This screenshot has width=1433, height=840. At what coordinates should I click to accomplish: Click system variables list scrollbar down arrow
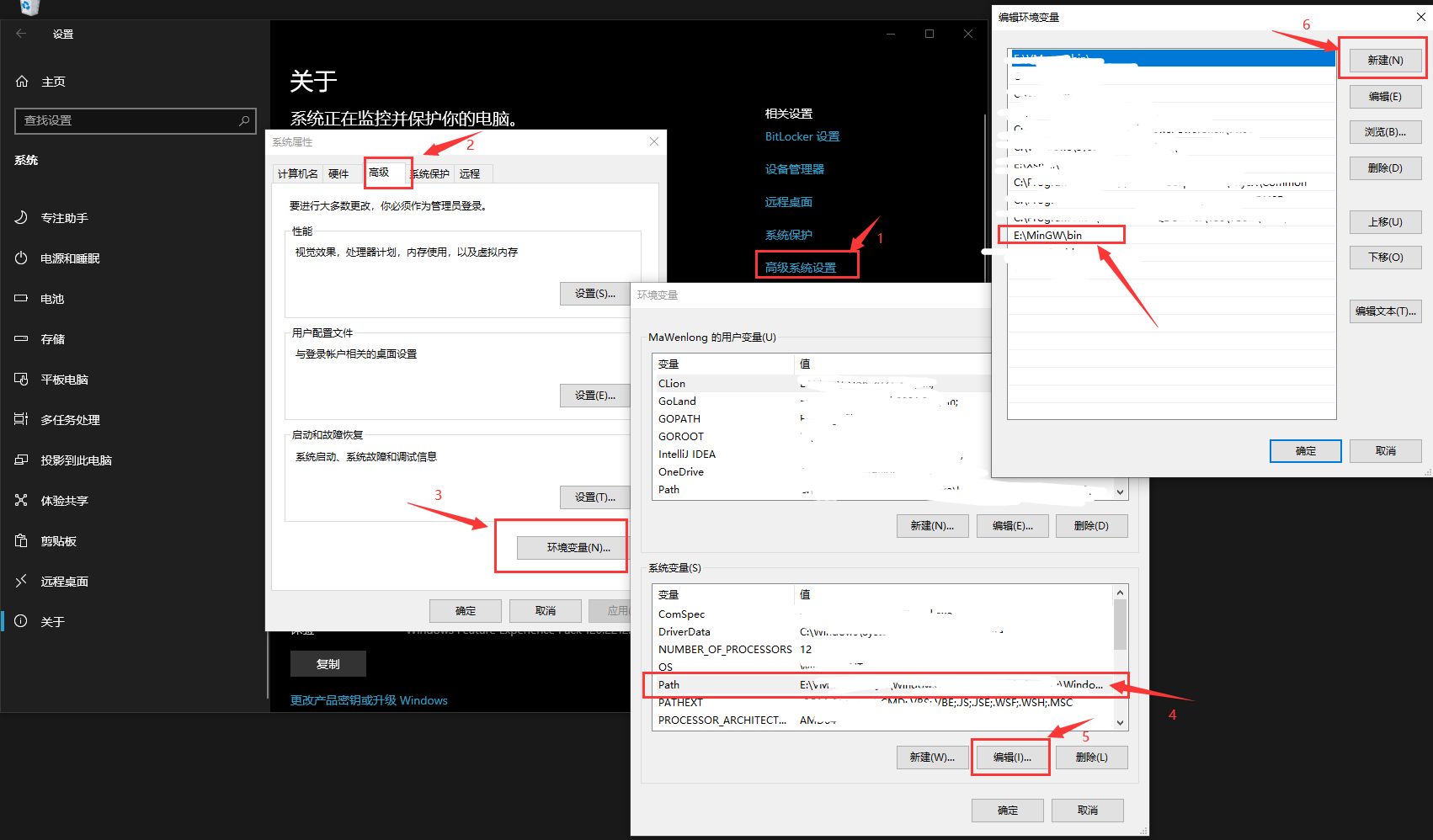click(x=1120, y=722)
